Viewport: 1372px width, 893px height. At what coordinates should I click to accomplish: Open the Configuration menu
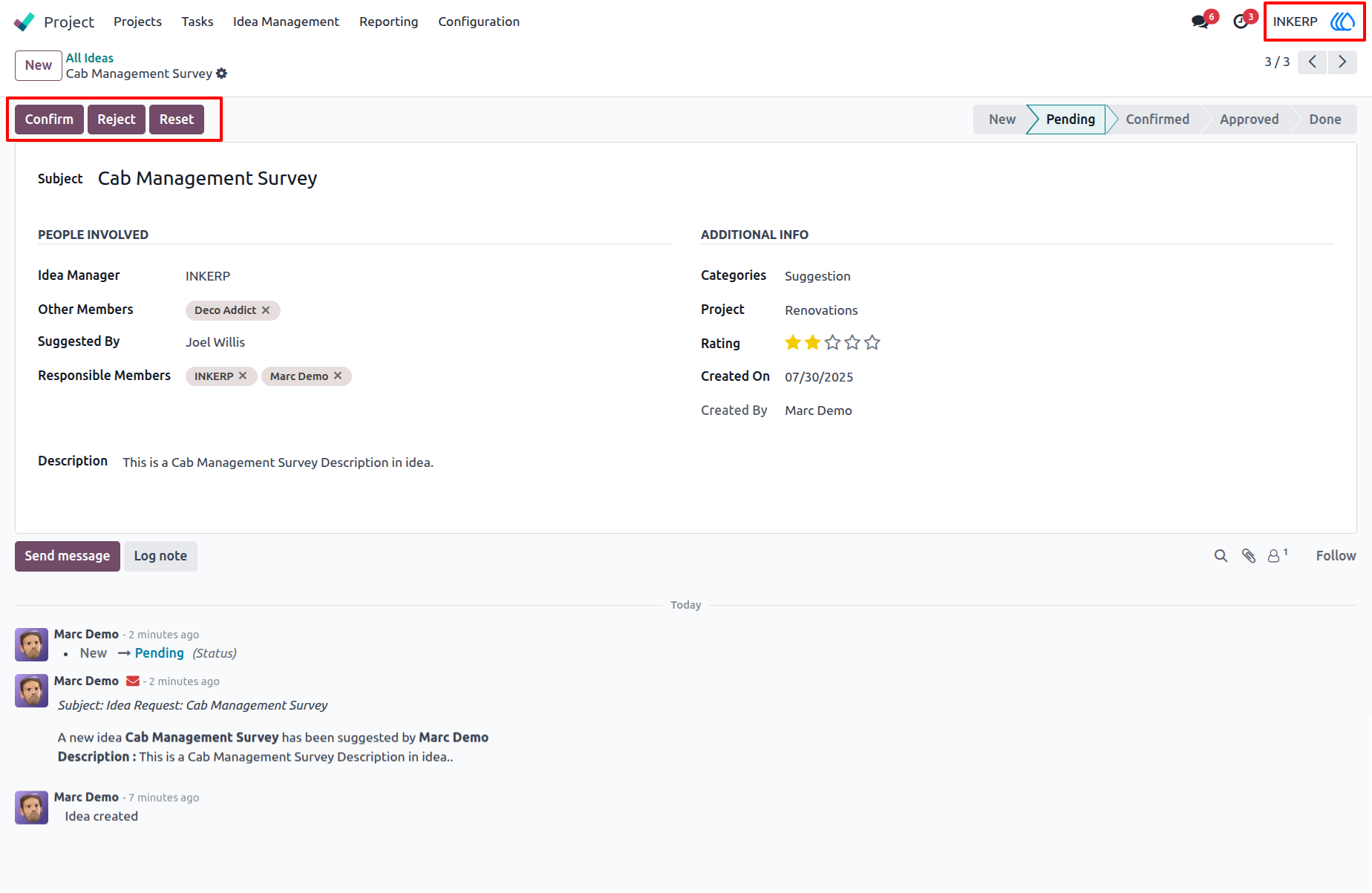(479, 22)
